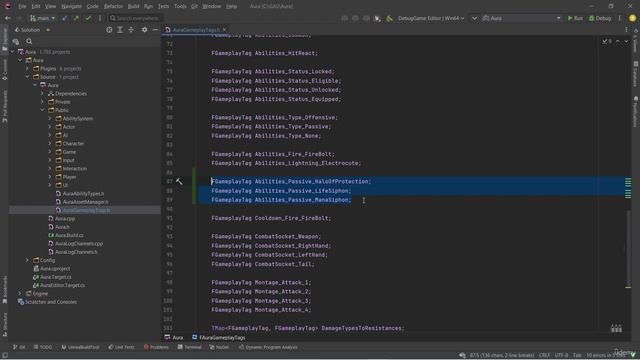Open the toolbar more-actions dots beside Debug

pos(620,18)
